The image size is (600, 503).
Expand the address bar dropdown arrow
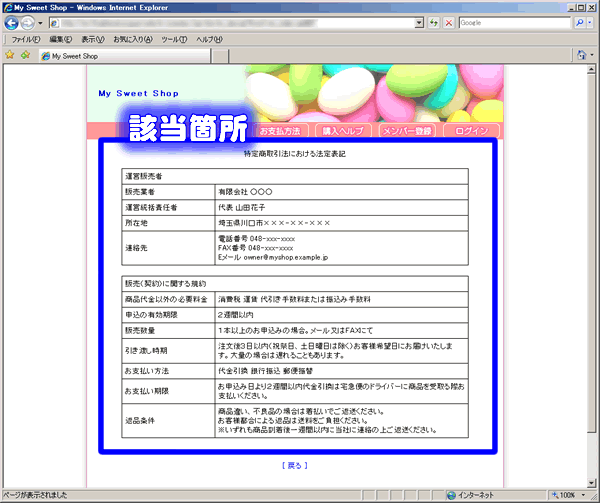click(419, 22)
